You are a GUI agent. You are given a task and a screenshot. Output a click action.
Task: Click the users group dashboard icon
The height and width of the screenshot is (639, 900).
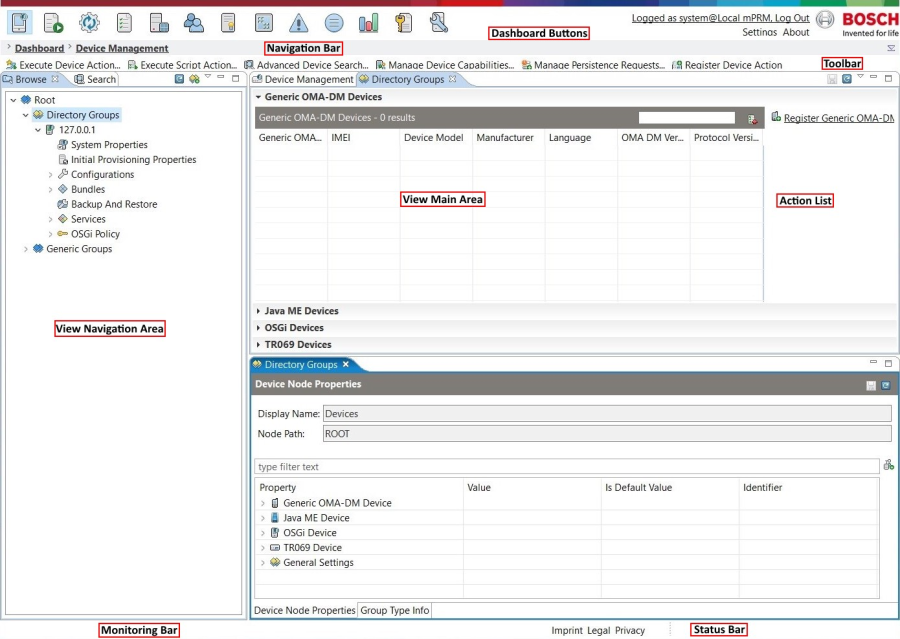click(193, 23)
